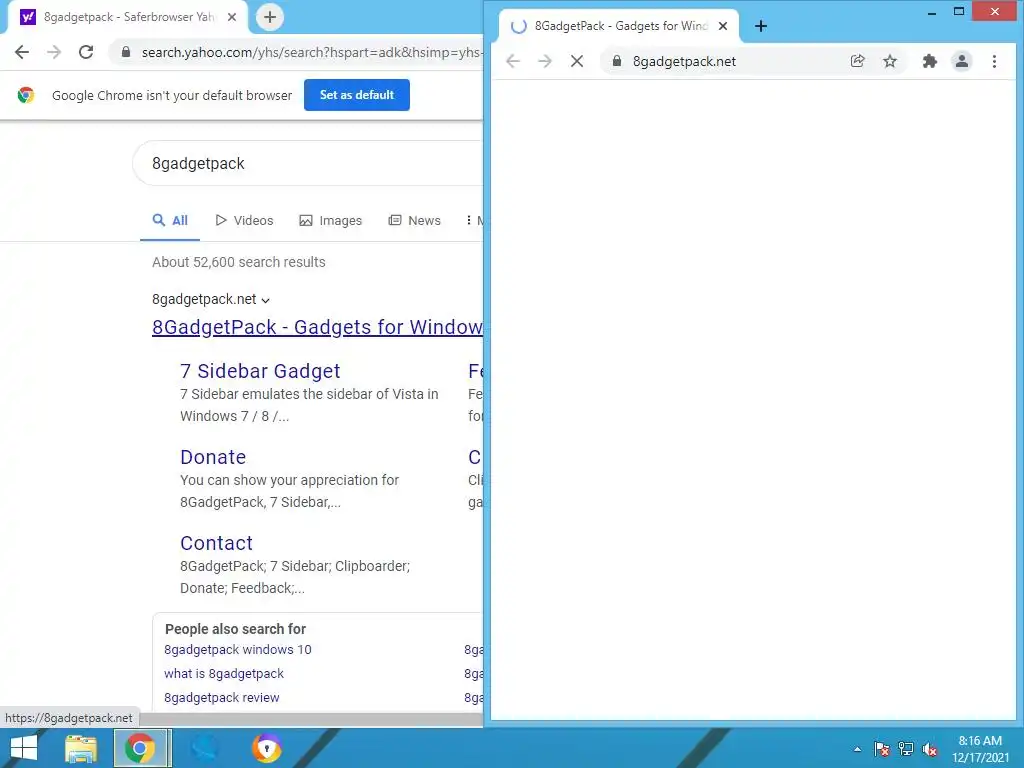Open the 8GadgetPack - Gadgets for Windows result link
Image resolution: width=1024 pixels, height=768 pixels.
317,327
